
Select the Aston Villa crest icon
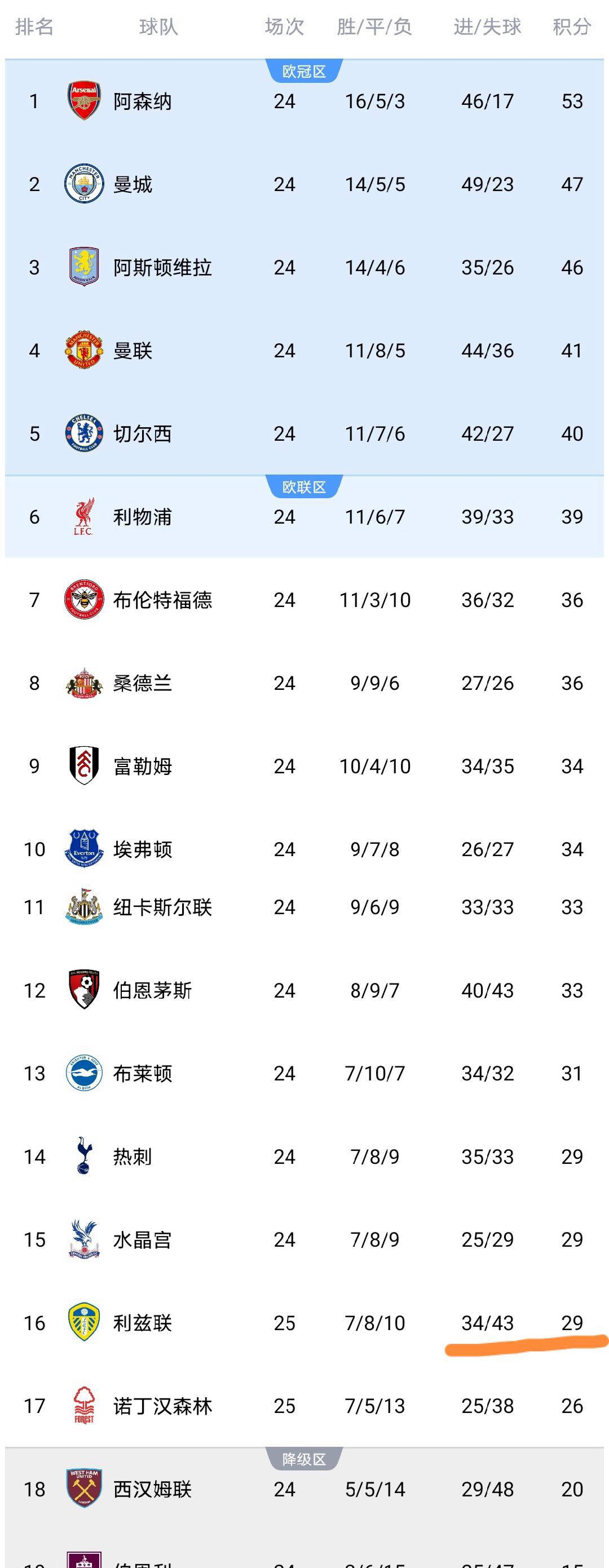83,267
